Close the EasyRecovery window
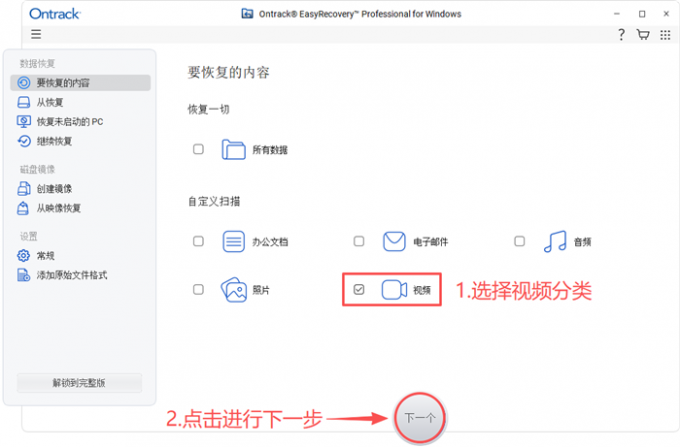Screen dimensions: 680x447 (x=666, y=14)
